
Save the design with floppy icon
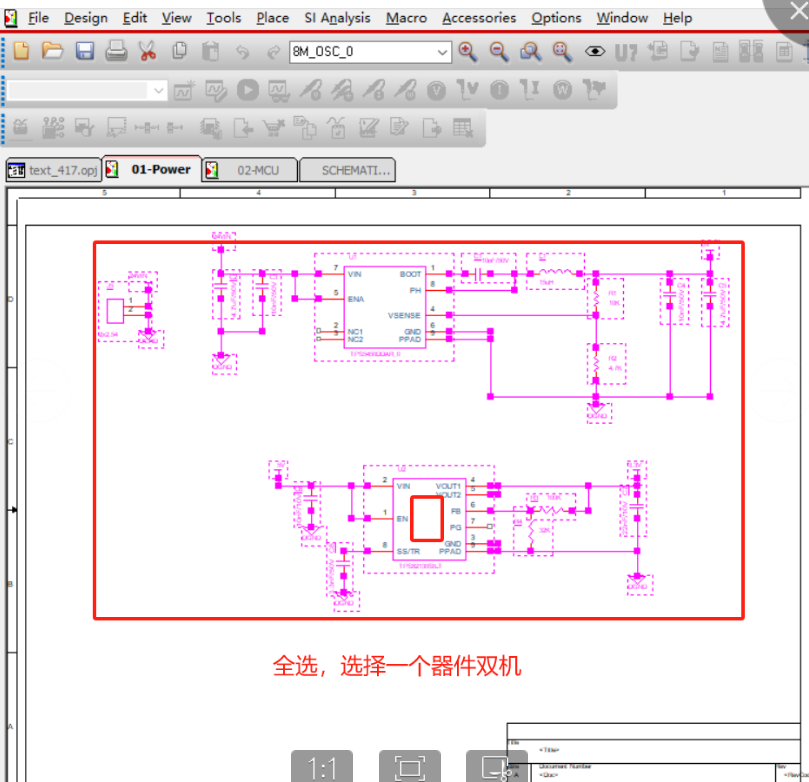(85, 51)
